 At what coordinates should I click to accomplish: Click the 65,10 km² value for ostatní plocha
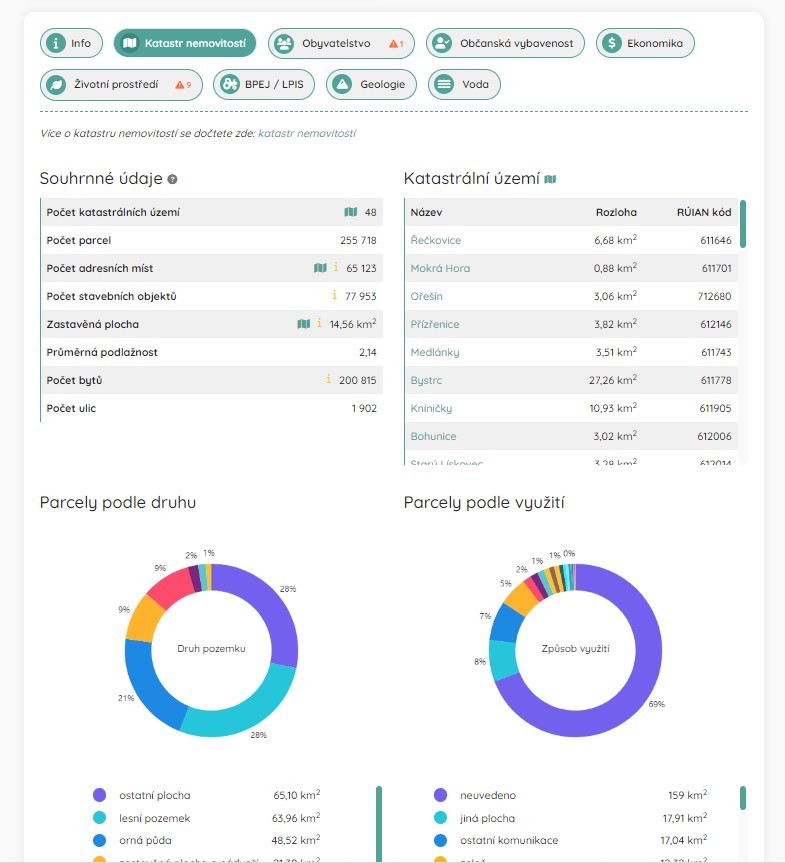pos(297,795)
